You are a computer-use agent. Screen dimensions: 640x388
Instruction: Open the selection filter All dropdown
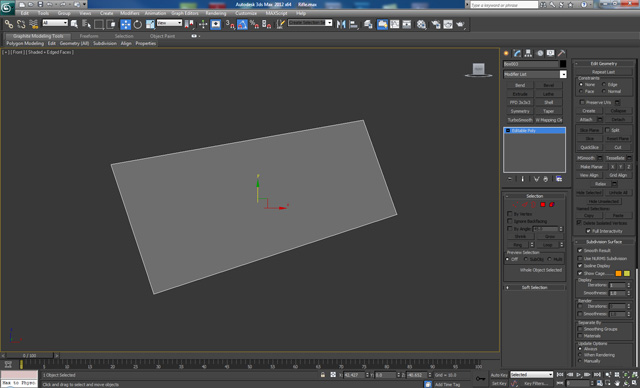55,23
